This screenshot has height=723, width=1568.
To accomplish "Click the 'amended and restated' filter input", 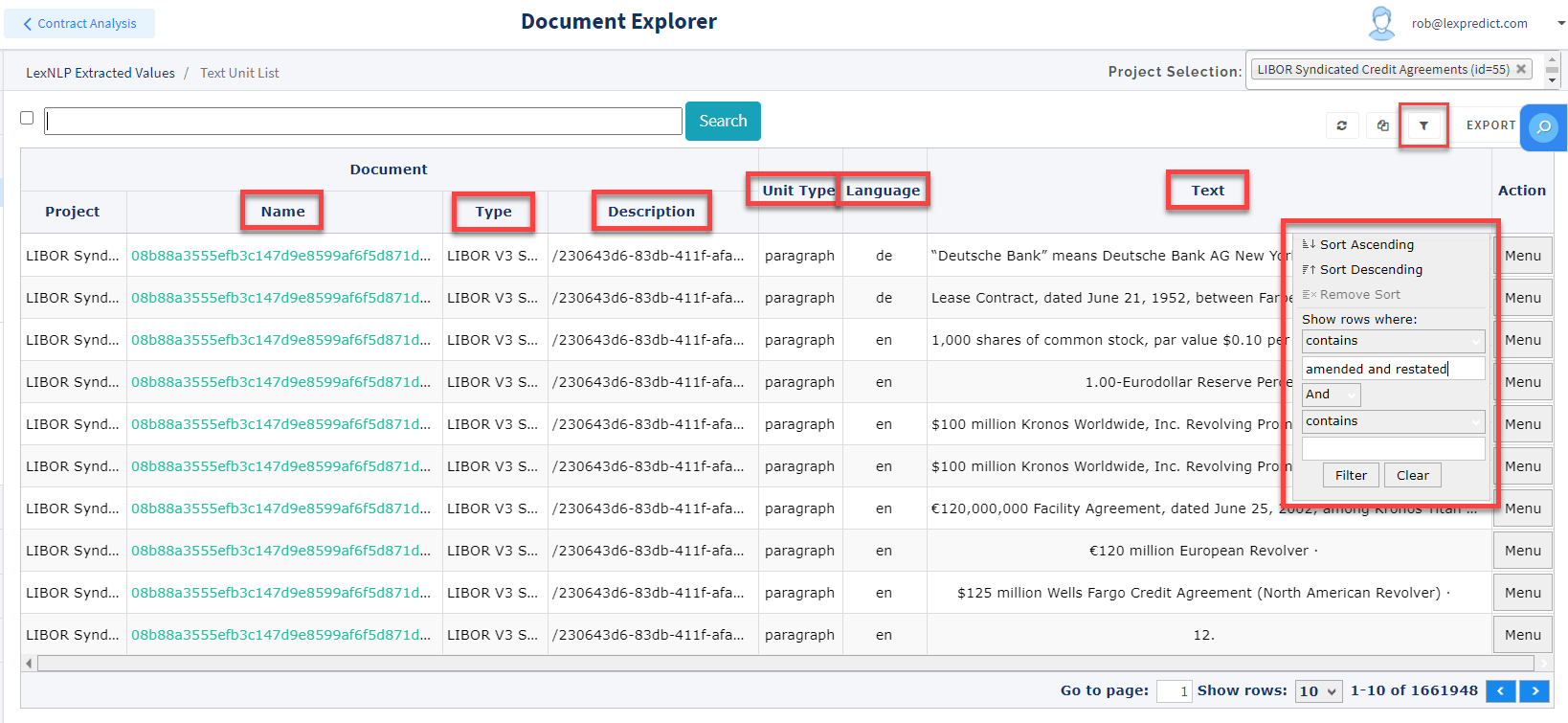I will pos(1393,369).
